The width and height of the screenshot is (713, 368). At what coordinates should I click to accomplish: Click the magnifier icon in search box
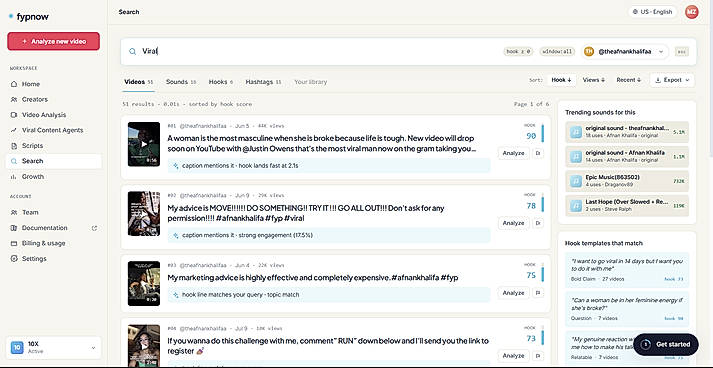click(x=132, y=51)
